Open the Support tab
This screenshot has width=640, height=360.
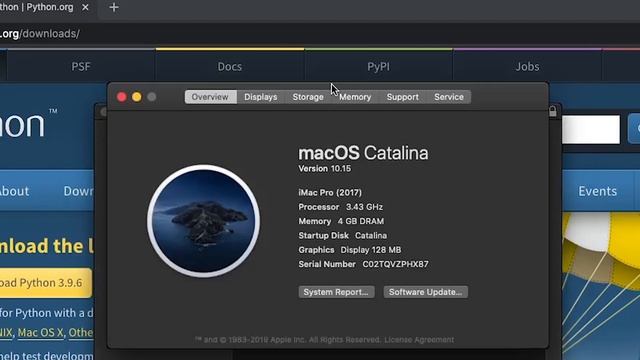pos(402,97)
